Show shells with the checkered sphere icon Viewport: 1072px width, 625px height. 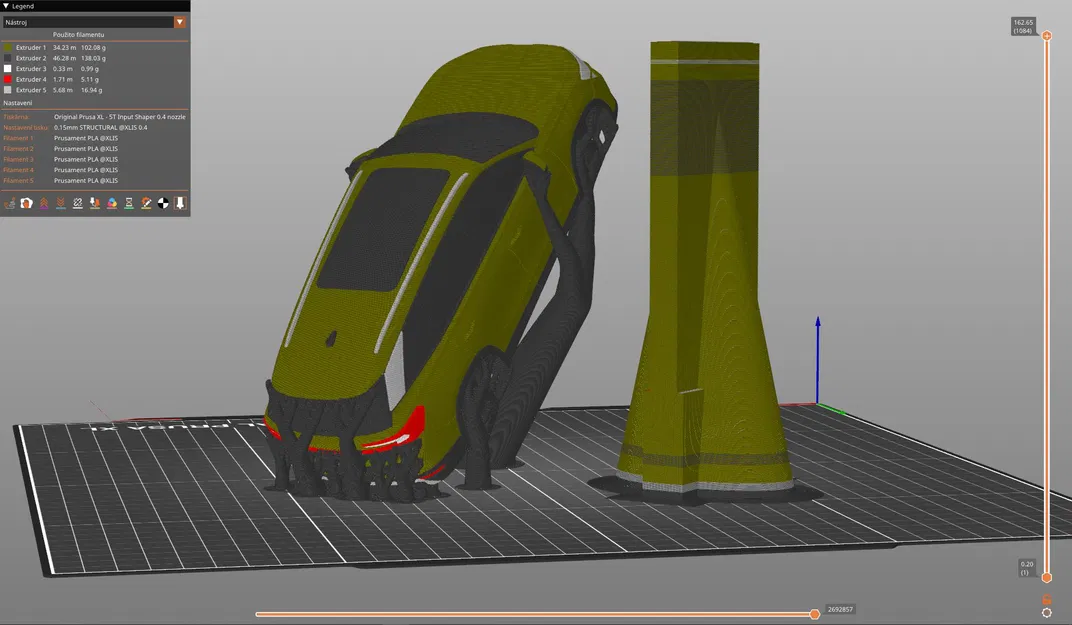(162, 203)
